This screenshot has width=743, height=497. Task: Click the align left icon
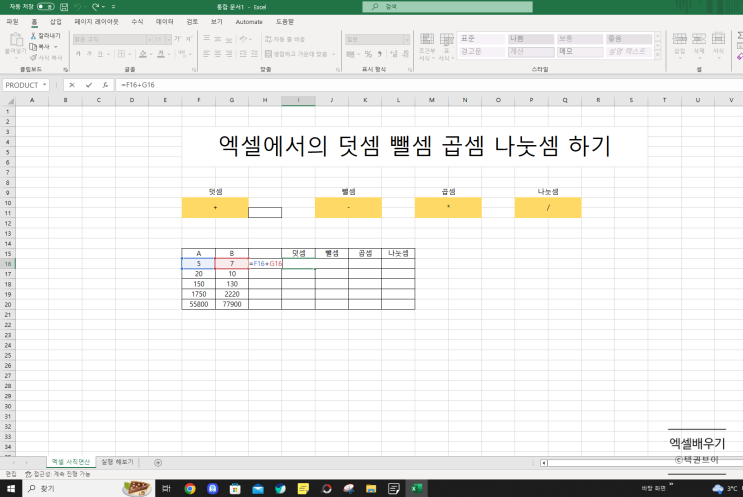pyautogui.click(x=207, y=54)
